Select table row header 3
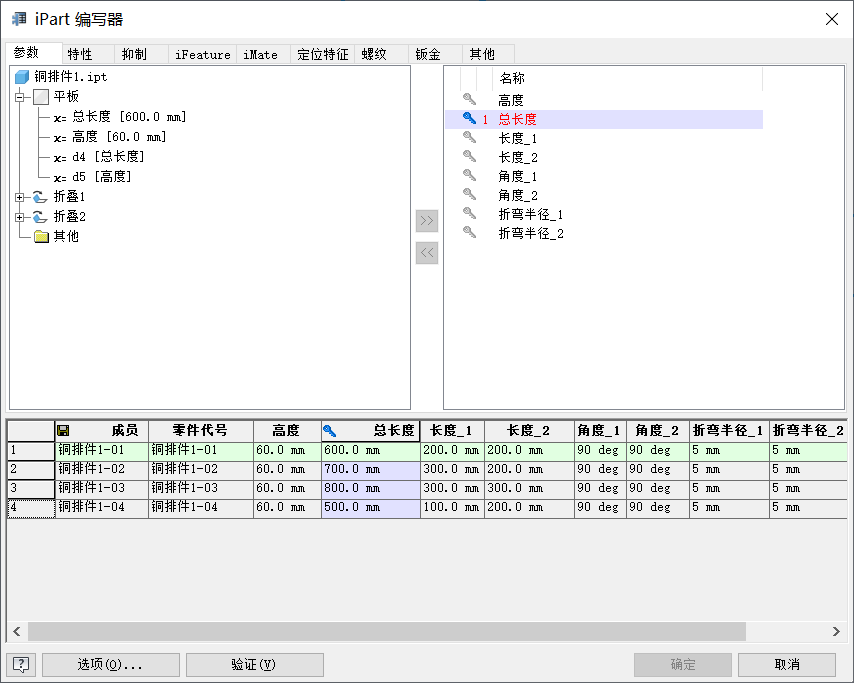Image resolution: width=854 pixels, height=683 pixels. pos(31,489)
